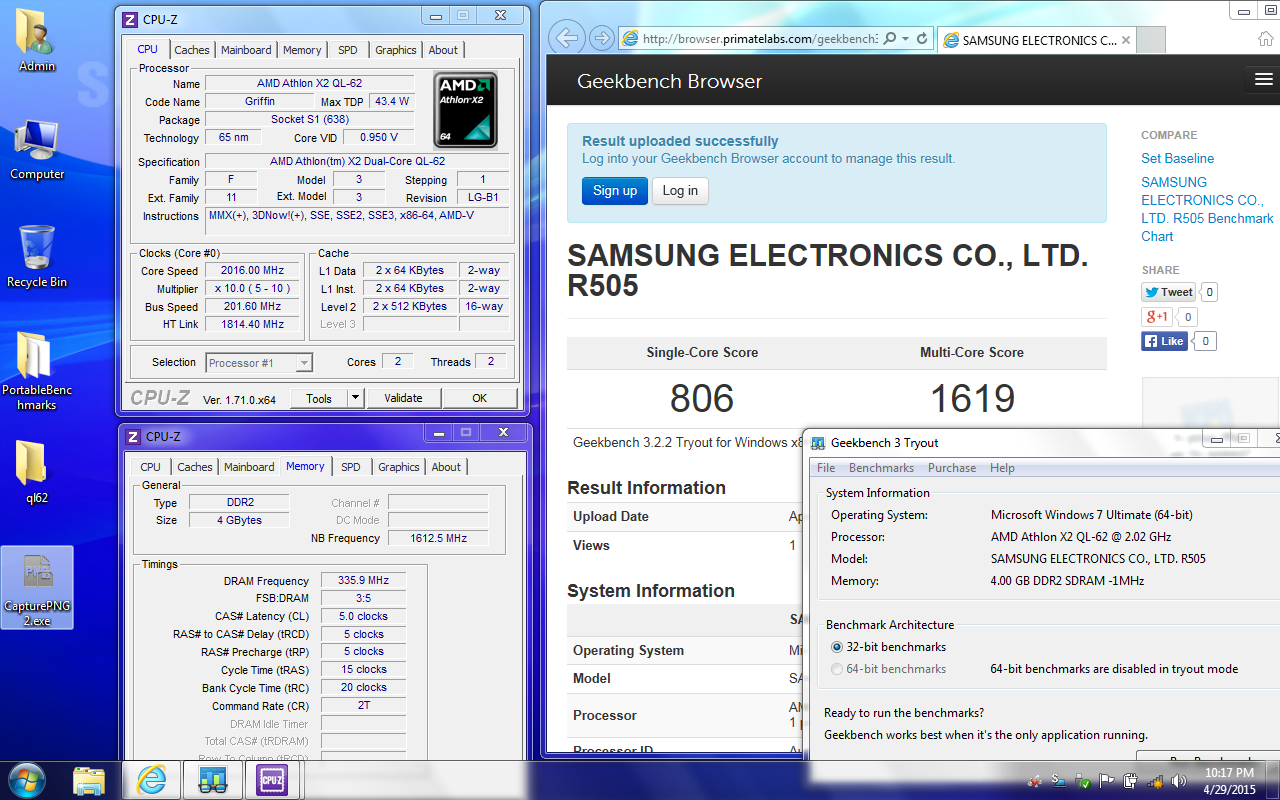Open the Tools dropdown arrow in CPU-Z
This screenshot has height=800, width=1280.
[x=355, y=398]
